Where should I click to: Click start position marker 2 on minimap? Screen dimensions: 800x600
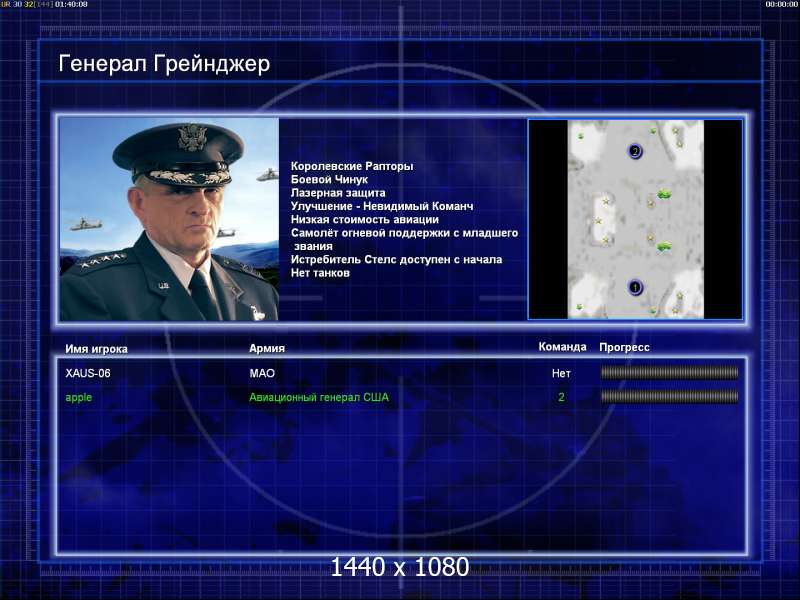635,151
